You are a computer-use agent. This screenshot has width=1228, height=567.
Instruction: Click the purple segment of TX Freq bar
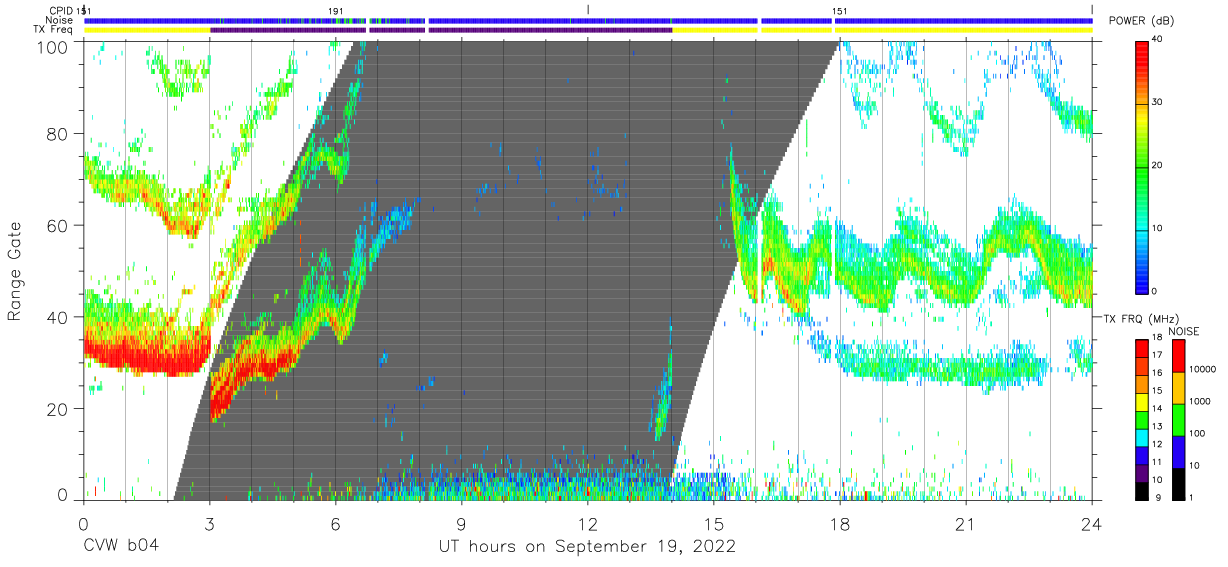pos(440,30)
